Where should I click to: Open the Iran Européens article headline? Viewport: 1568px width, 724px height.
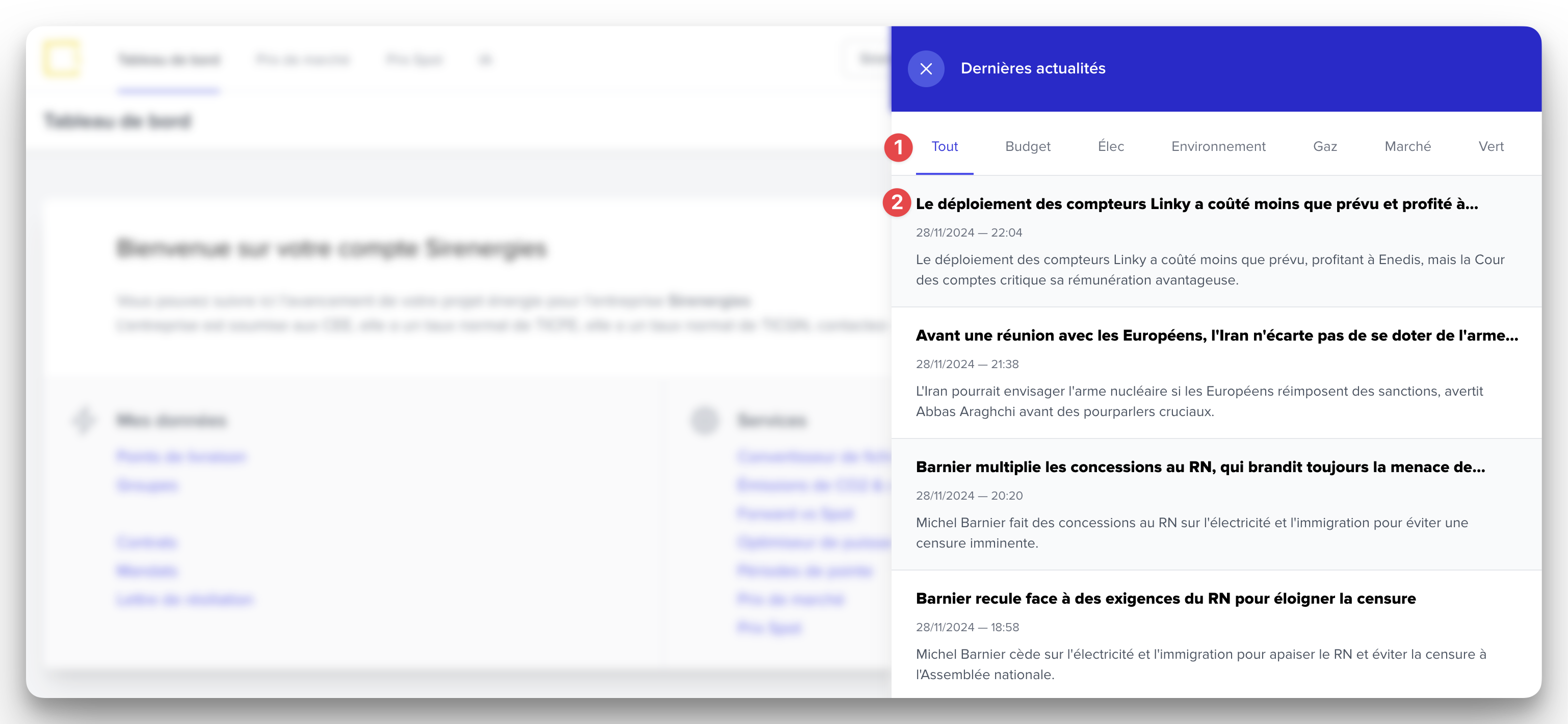[1216, 335]
